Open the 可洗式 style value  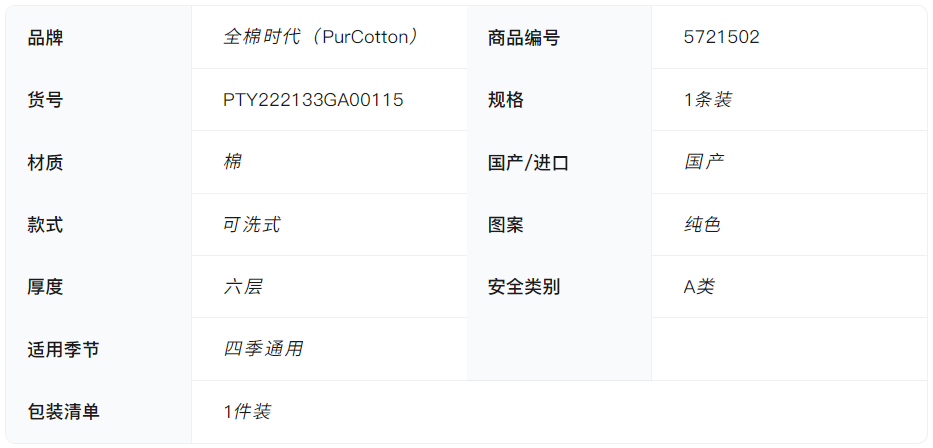tap(251, 225)
